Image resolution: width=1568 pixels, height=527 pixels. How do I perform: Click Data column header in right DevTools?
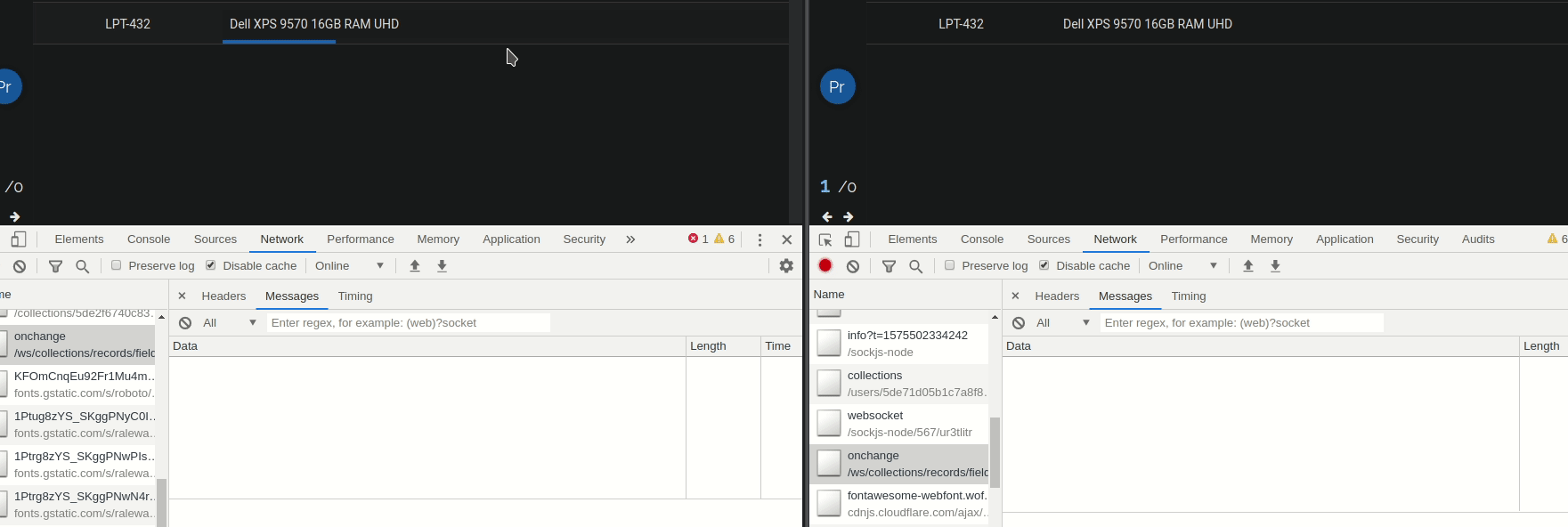pyautogui.click(x=1261, y=346)
